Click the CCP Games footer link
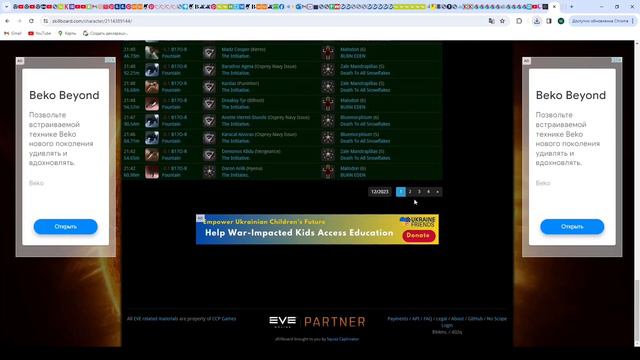 224,319
